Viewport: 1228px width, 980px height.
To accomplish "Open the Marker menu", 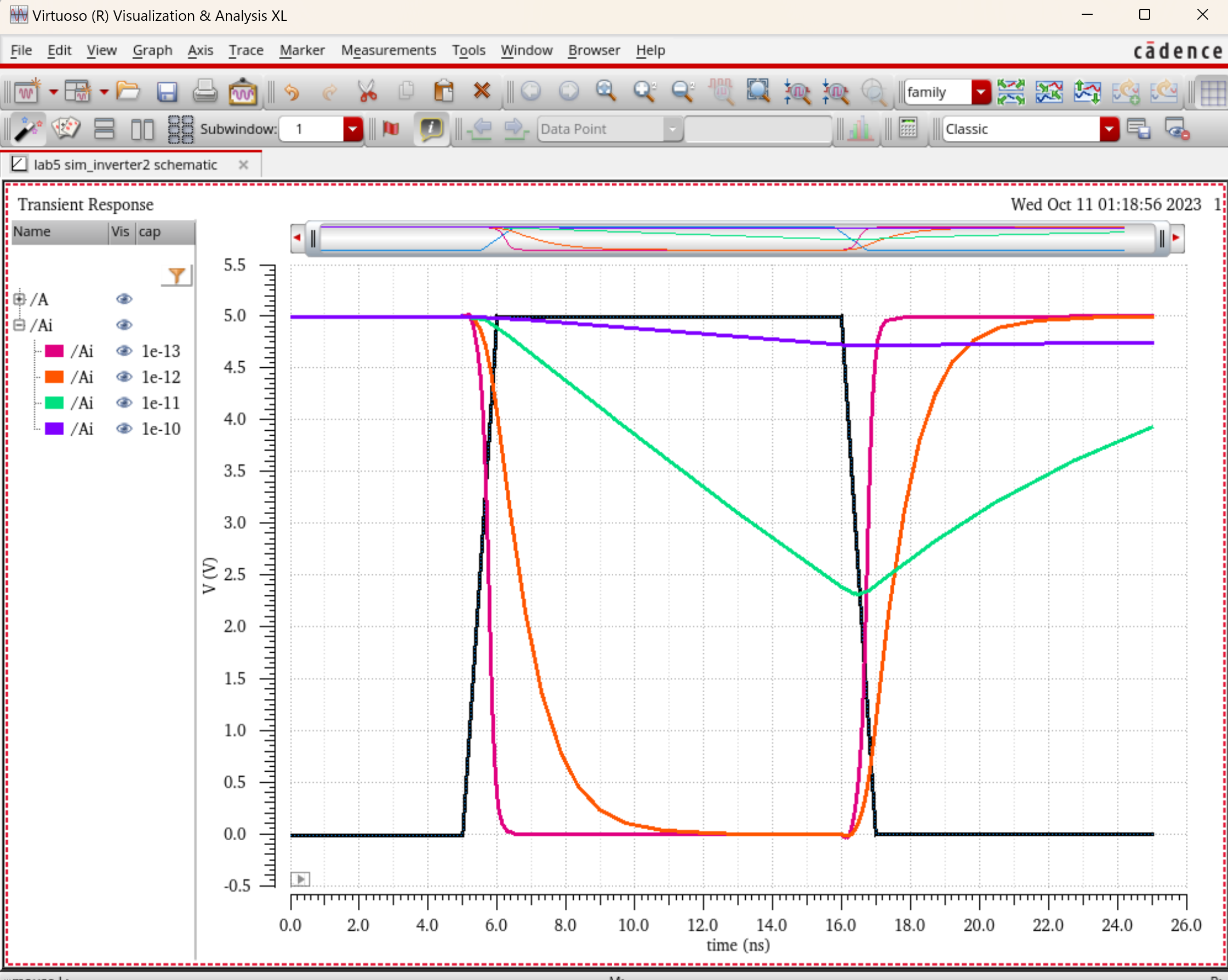I will pyautogui.click(x=301, y=50).
